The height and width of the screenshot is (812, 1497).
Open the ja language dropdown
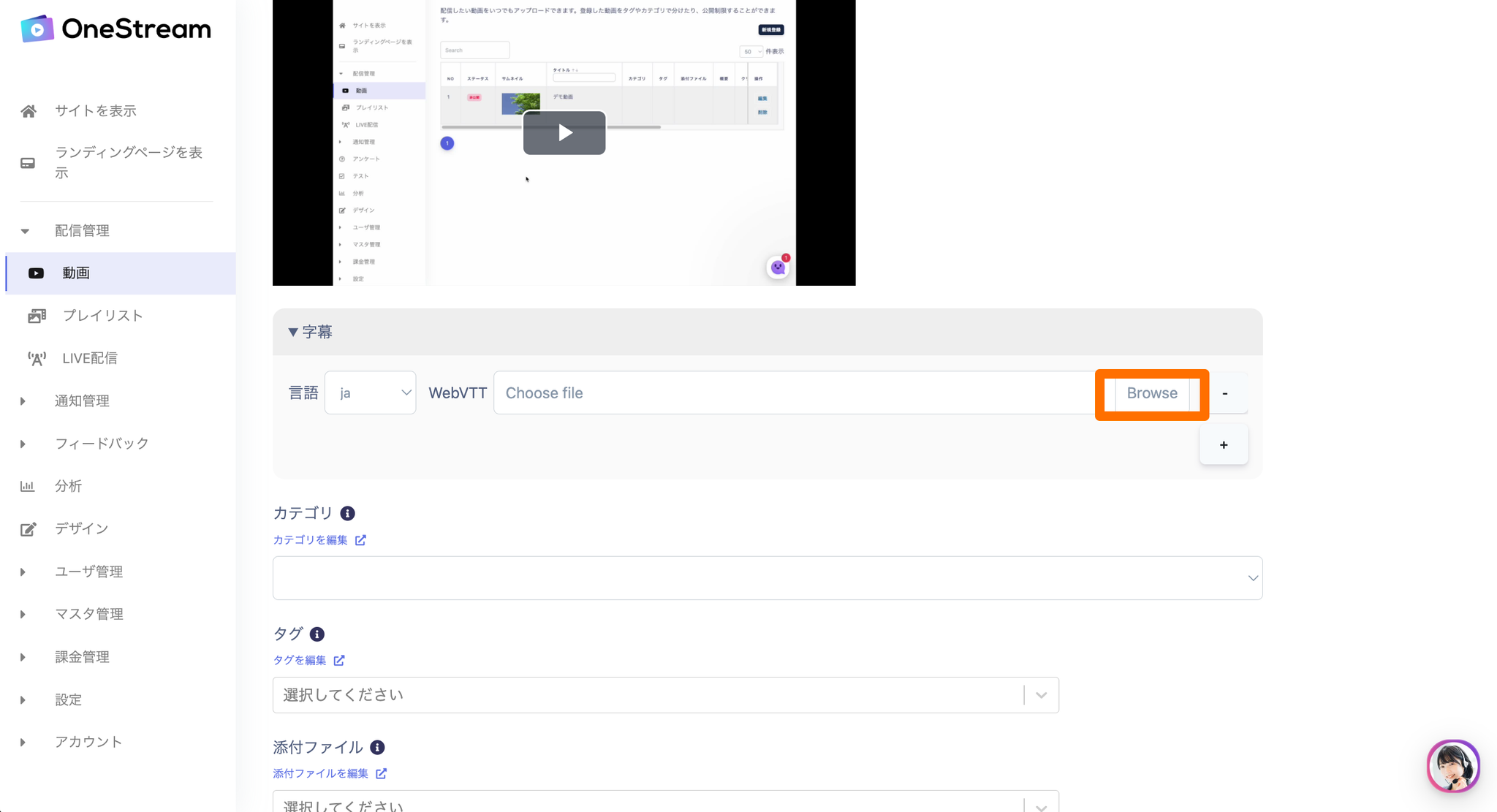coord(371,393)
